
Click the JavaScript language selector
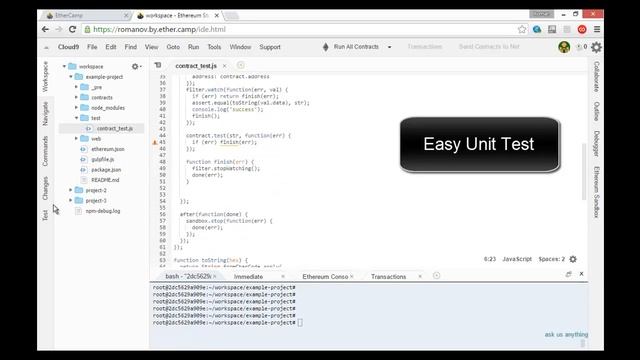tap(517, 259)
